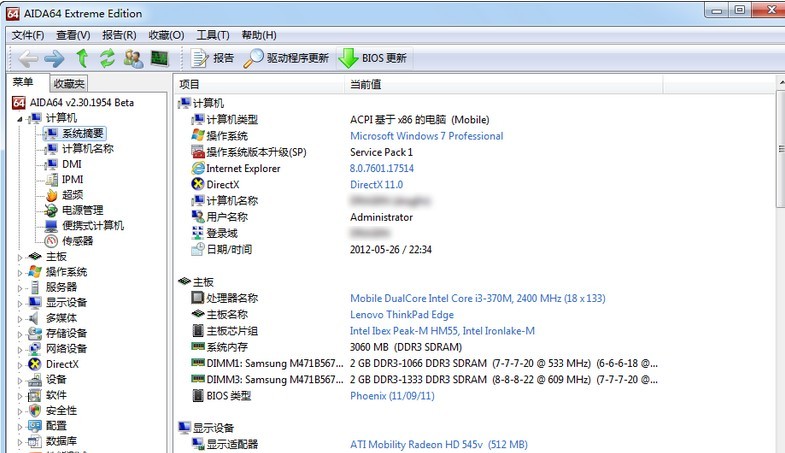
Task: Collapse the 计算机 tree node
Action: click(20, 119)
